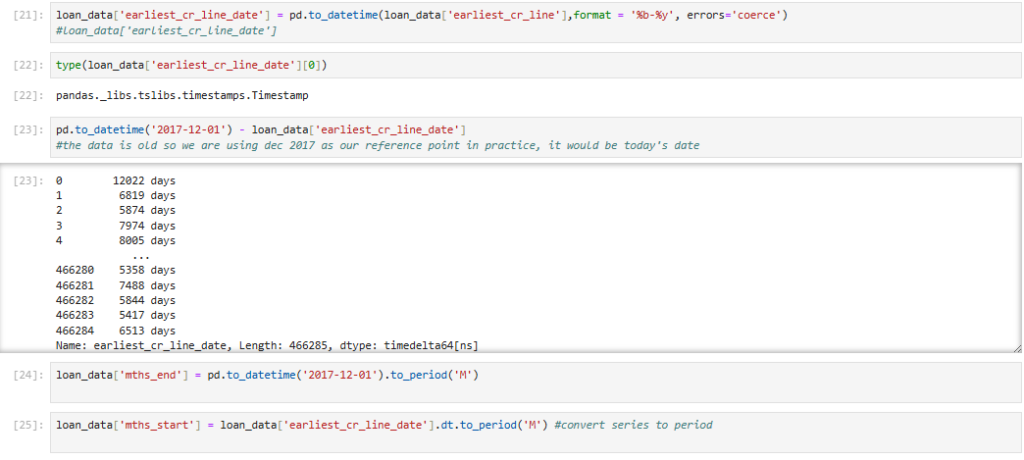Click the [23] output prompt beside days listing

click(27, 181)
